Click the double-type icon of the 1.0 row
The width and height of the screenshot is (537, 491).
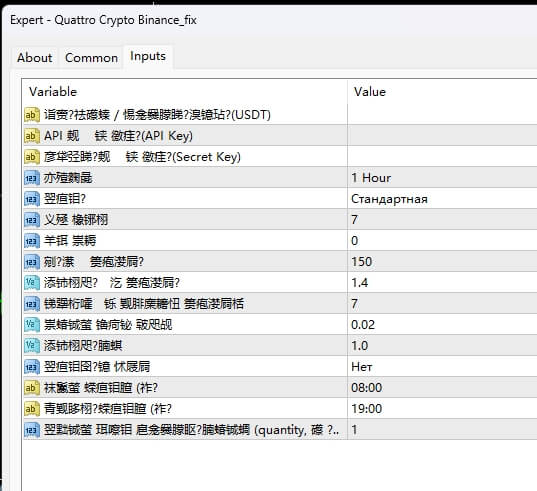(x=32, y=345)
